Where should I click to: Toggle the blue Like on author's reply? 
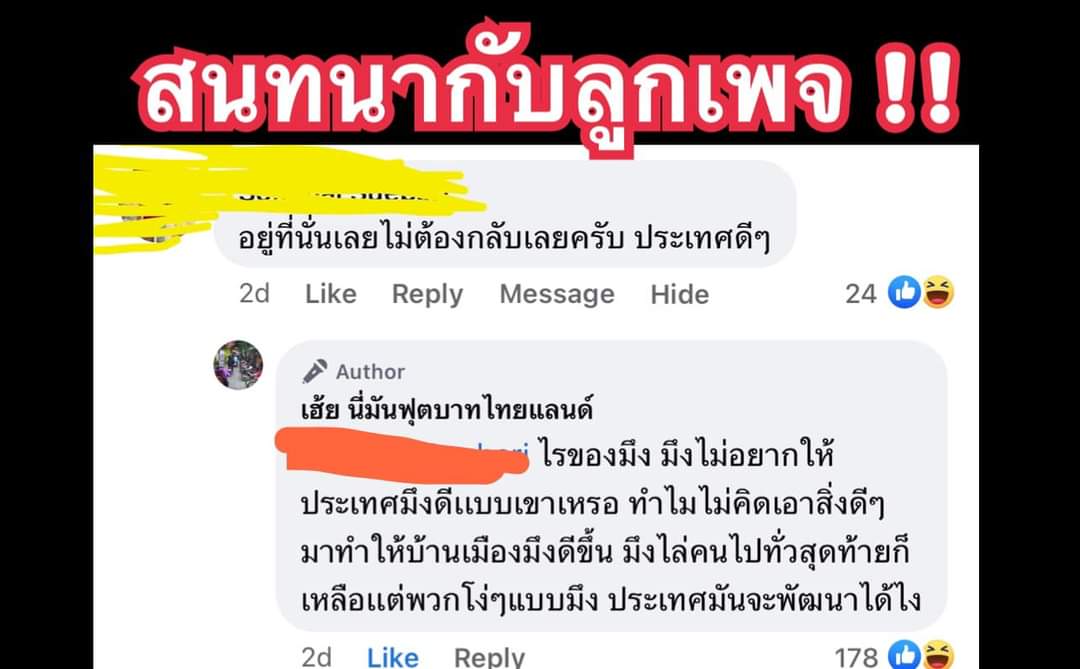coord(393,657)
